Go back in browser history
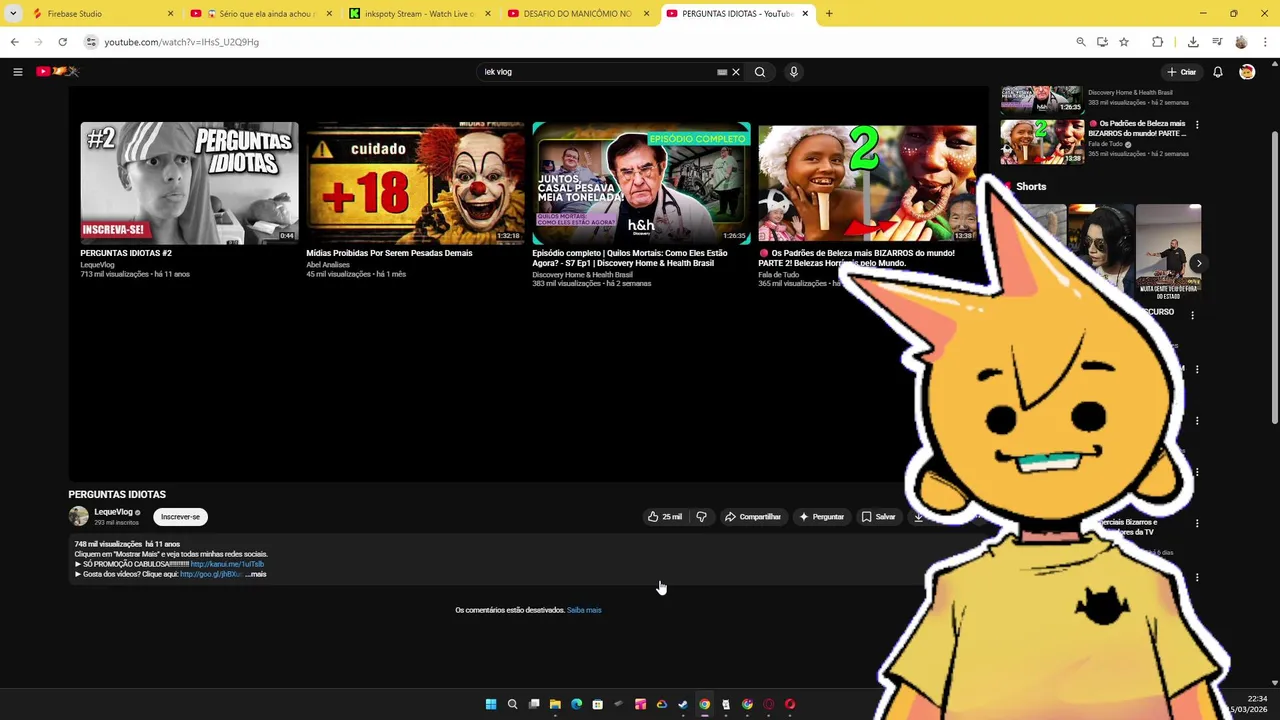The height and width of the screenshot is (720, 1280). pyautogui.click(x=14, y=42)
